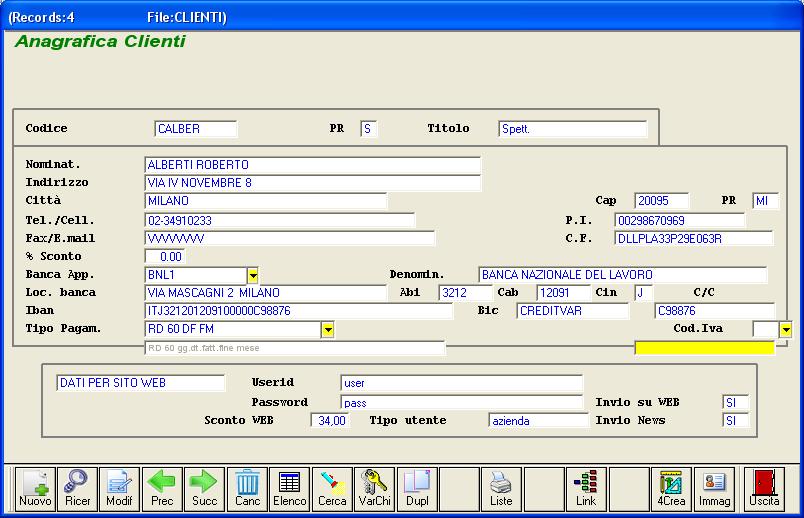The width and height of the screenshot is (804, 518).
Task: Click the Tipo utente field azienda
Action: [538, 421]
